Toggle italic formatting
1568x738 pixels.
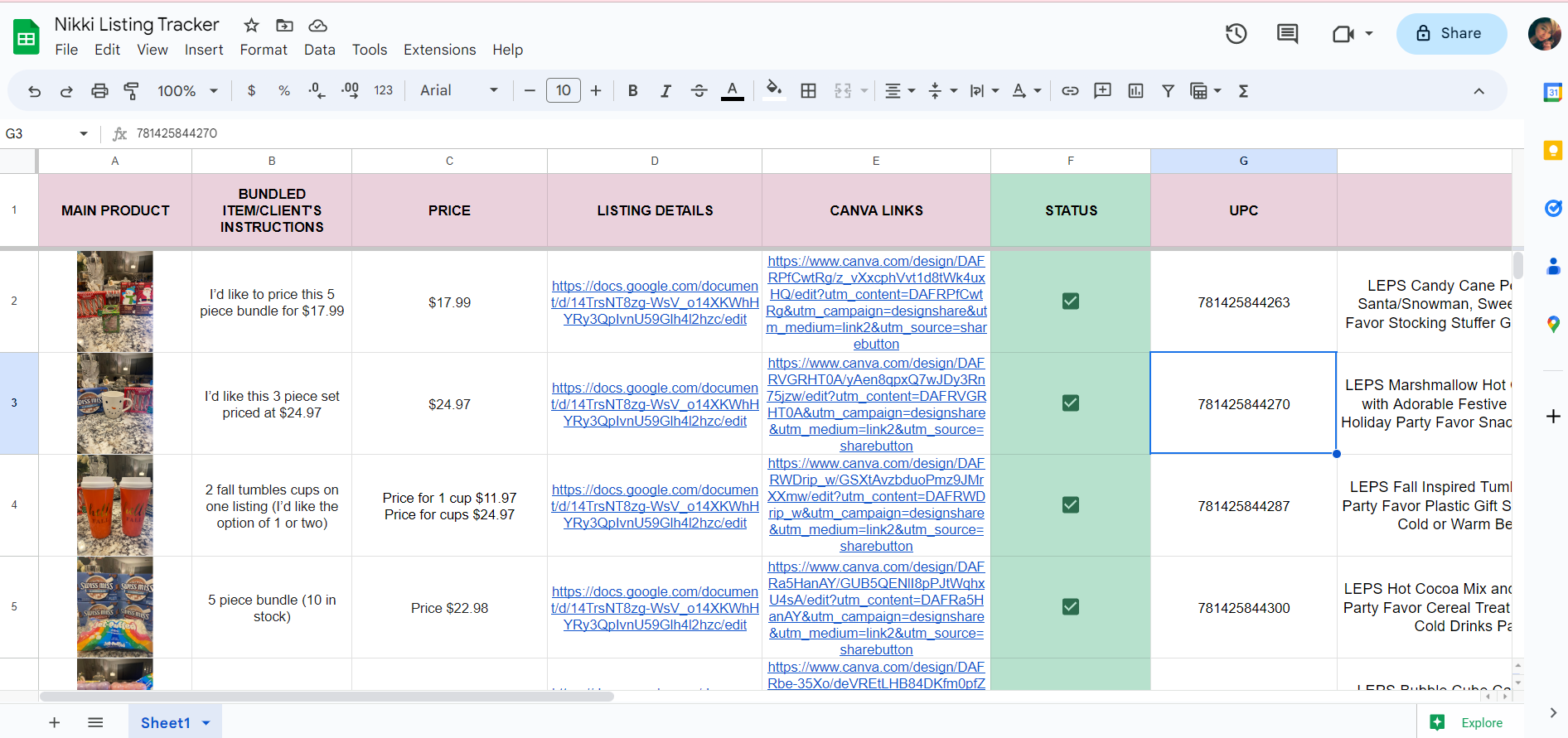(665, 91)
